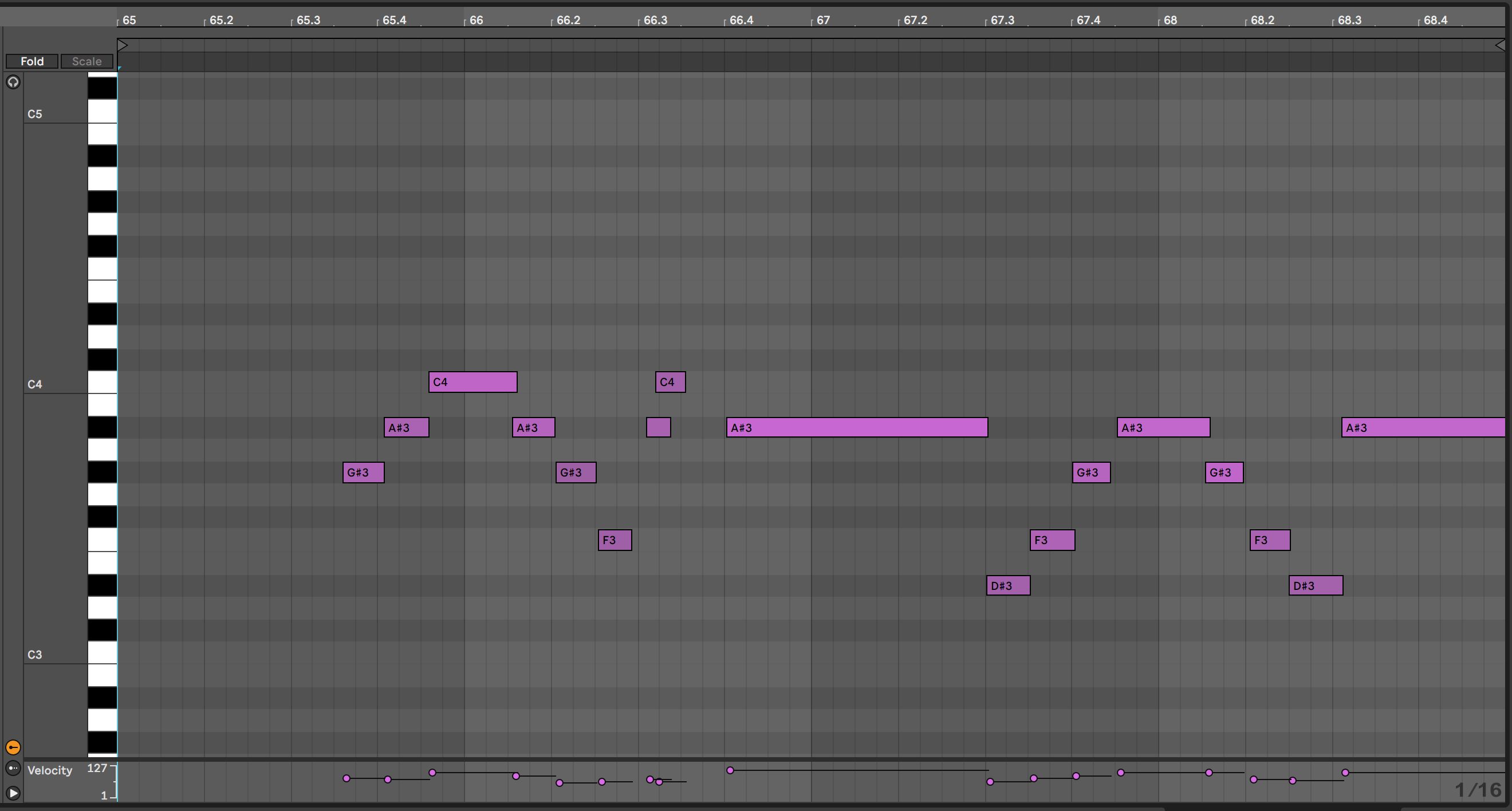Select the F3 note before 66.3
1512x811 pixels.
tap(615, 540)
